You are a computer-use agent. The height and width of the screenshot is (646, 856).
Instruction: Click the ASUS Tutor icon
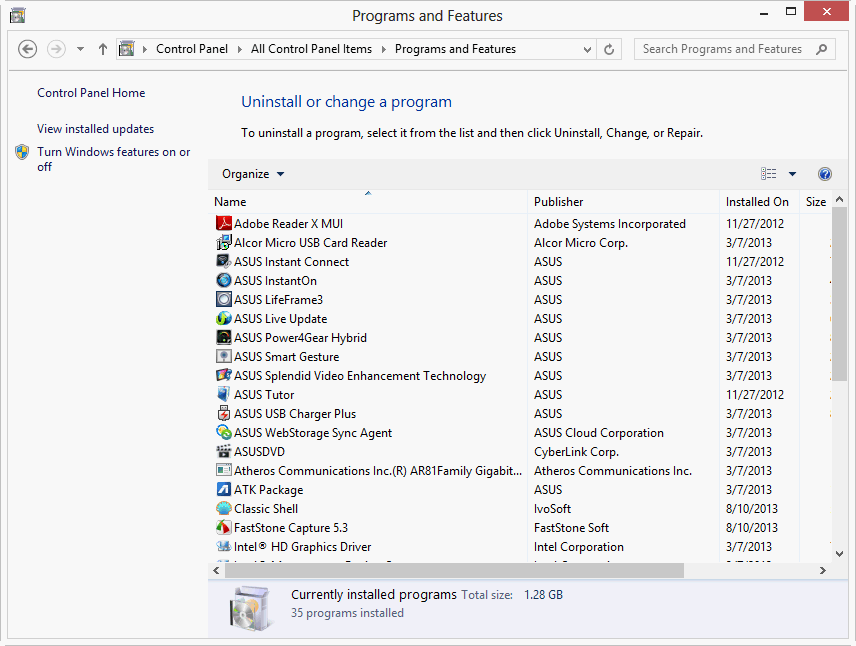tap(224, 394)
